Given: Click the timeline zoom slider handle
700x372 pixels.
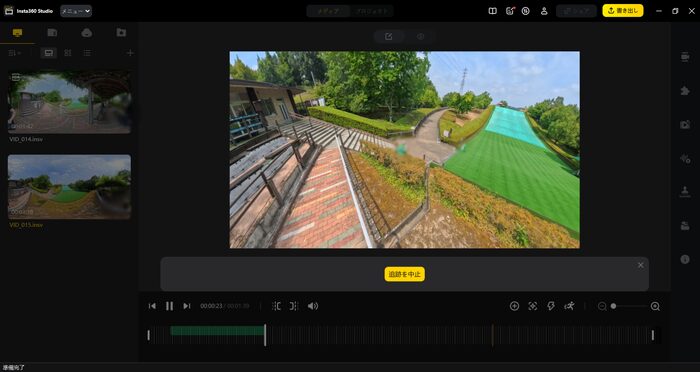Looking at the screenshot, I should tap(613, 306).
